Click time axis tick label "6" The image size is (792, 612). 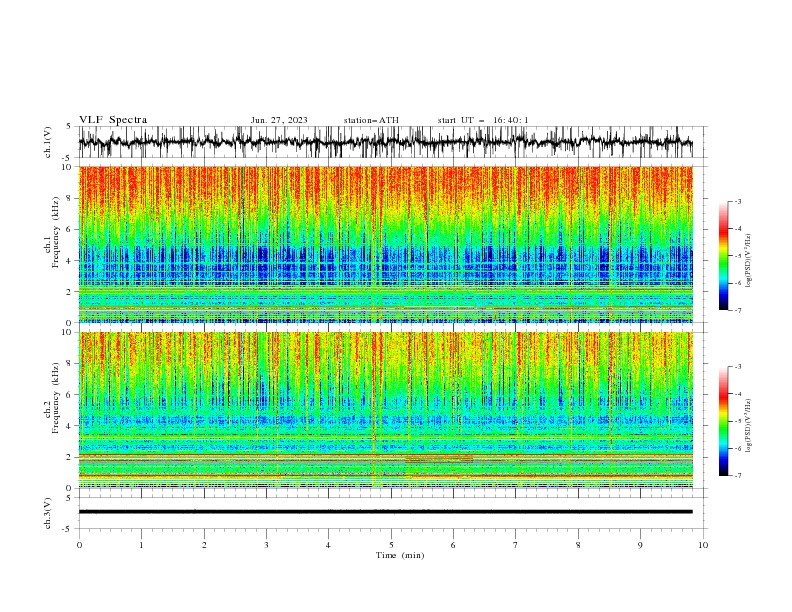point(453,545)
